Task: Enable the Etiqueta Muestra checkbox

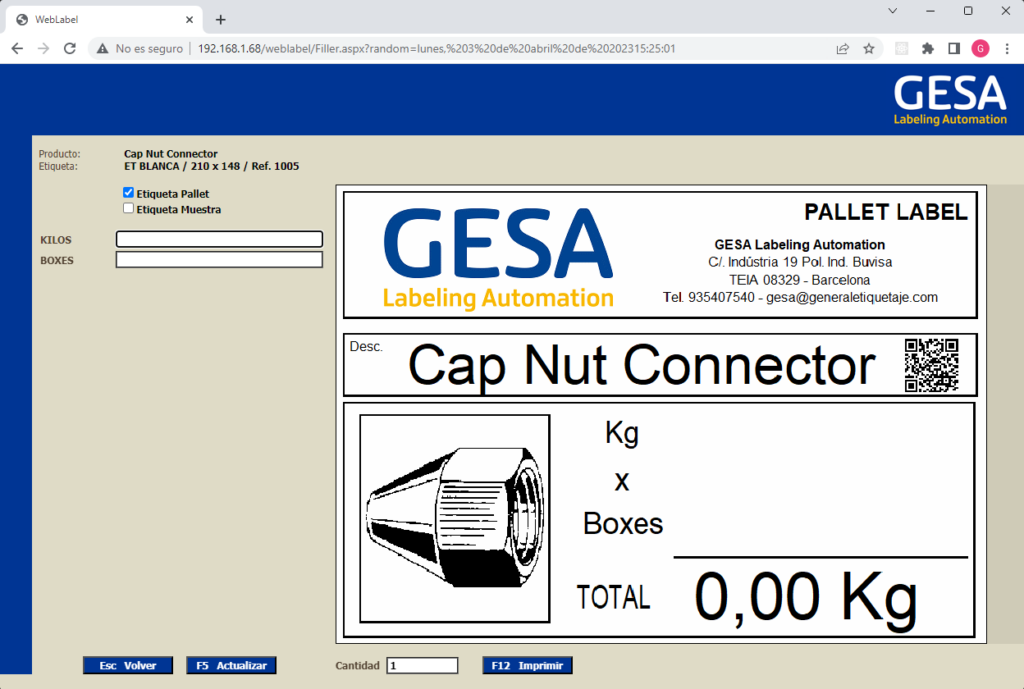Action: (128, 208)
